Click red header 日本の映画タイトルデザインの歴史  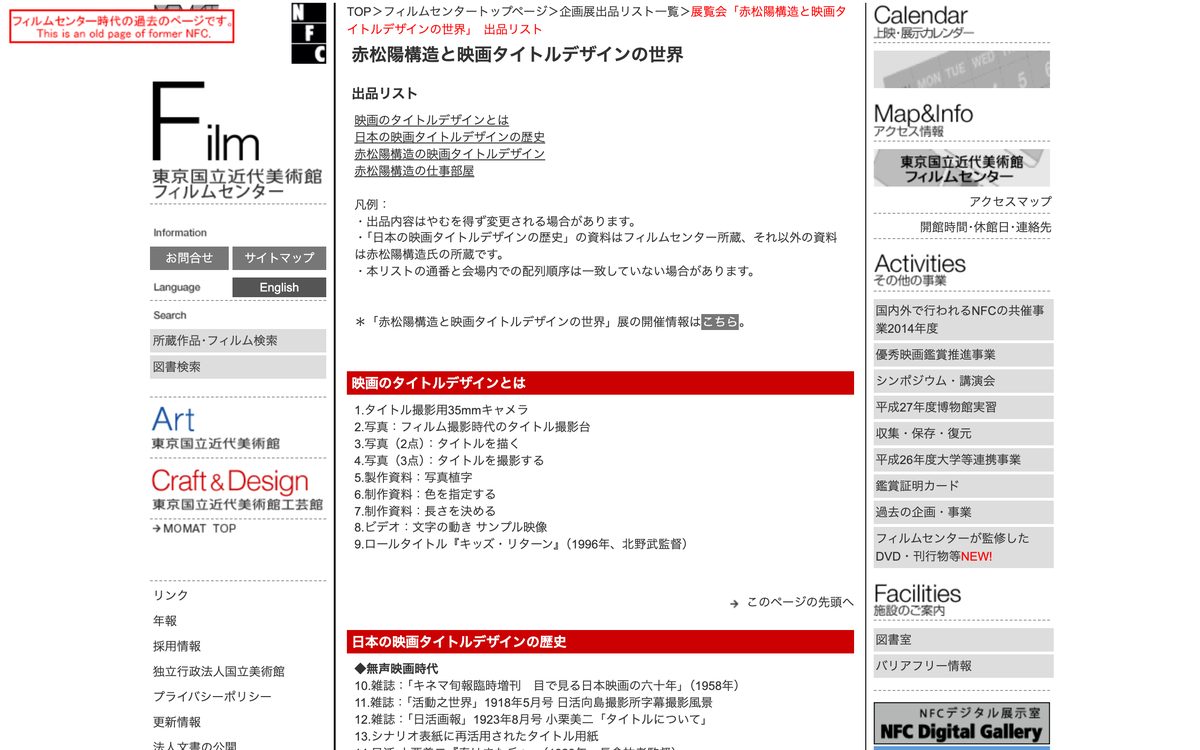(600, 642)
